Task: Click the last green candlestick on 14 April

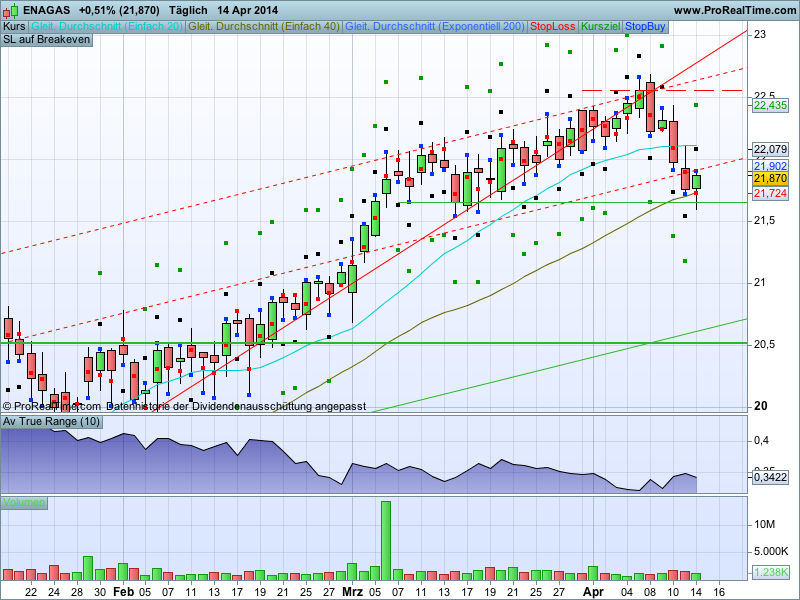Action: (x=696, y=182)
